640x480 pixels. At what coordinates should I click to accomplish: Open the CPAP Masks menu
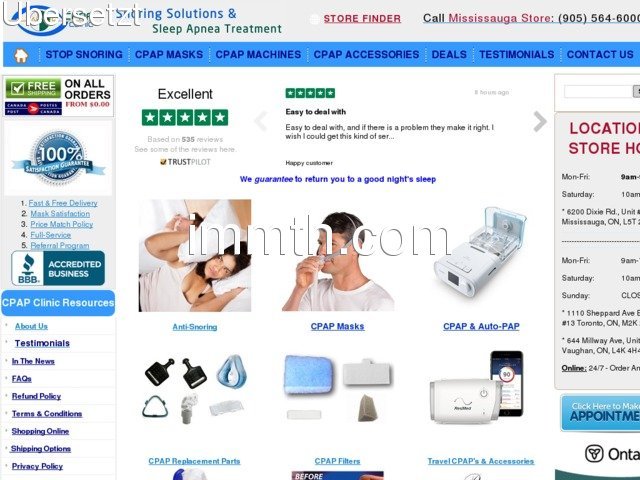(x=169, y=55)
